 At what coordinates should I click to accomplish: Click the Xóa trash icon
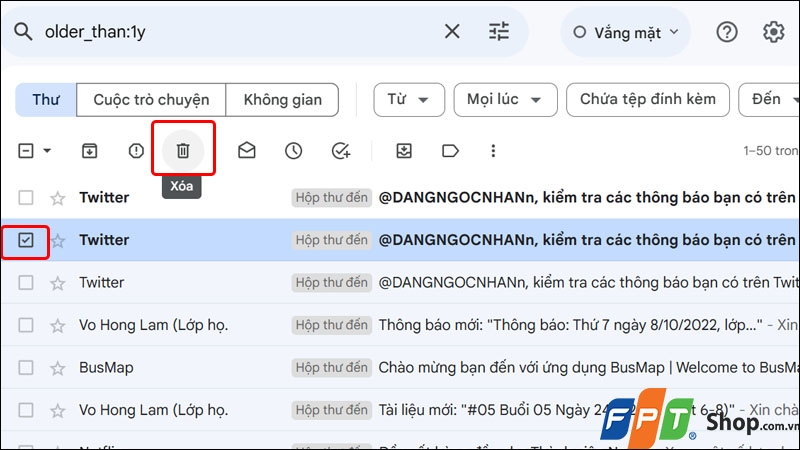pos(183,151)
